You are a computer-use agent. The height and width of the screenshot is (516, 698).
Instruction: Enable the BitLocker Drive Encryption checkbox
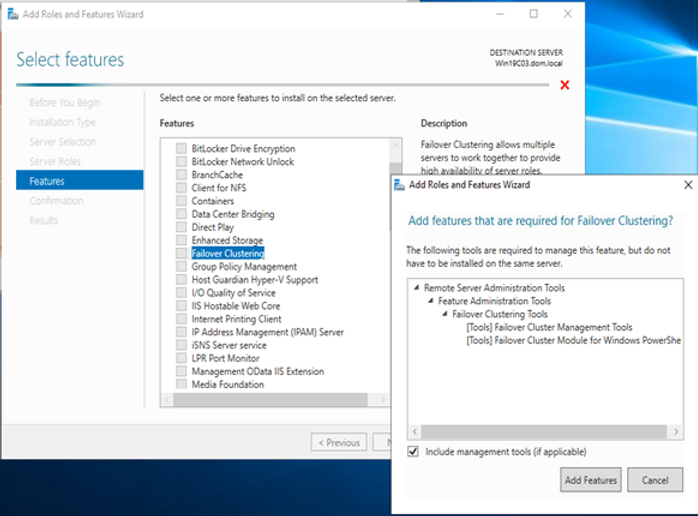click(181, 149)
